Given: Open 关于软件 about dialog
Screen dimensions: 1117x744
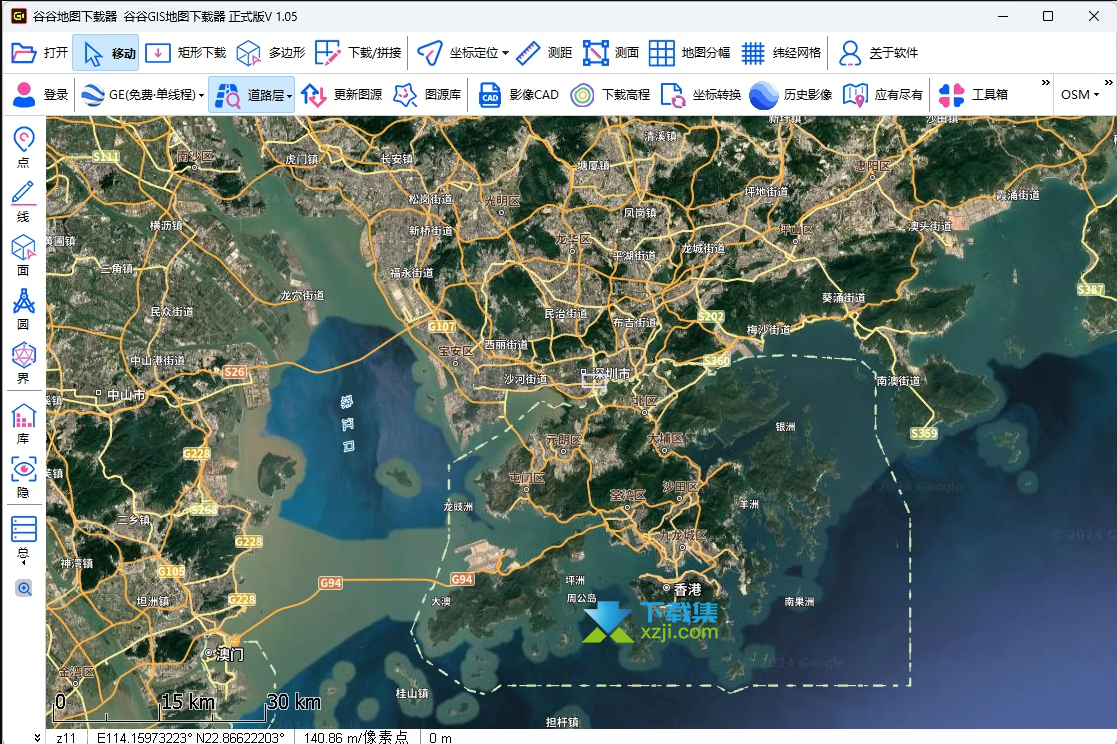Looking at the screenshot, I should point(878,53).
